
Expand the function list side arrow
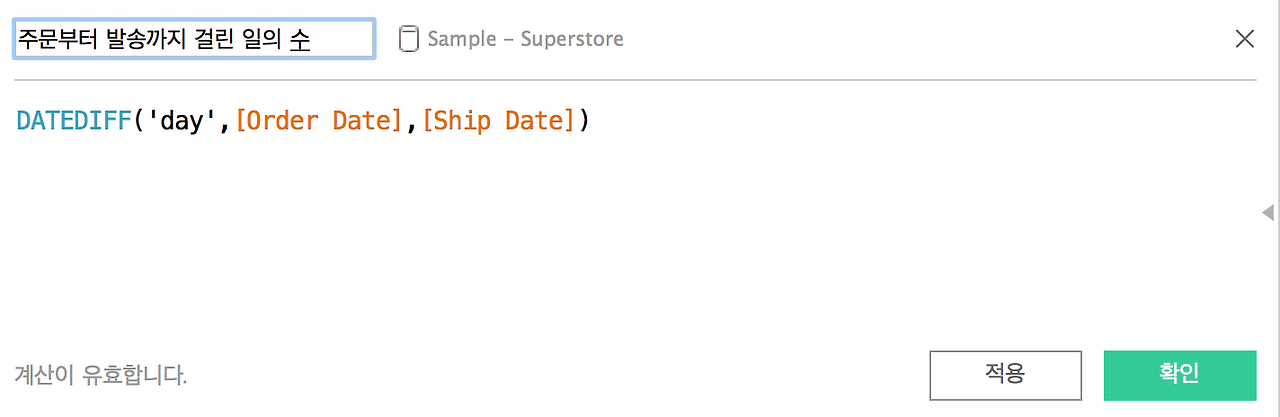click(1268, 212)
